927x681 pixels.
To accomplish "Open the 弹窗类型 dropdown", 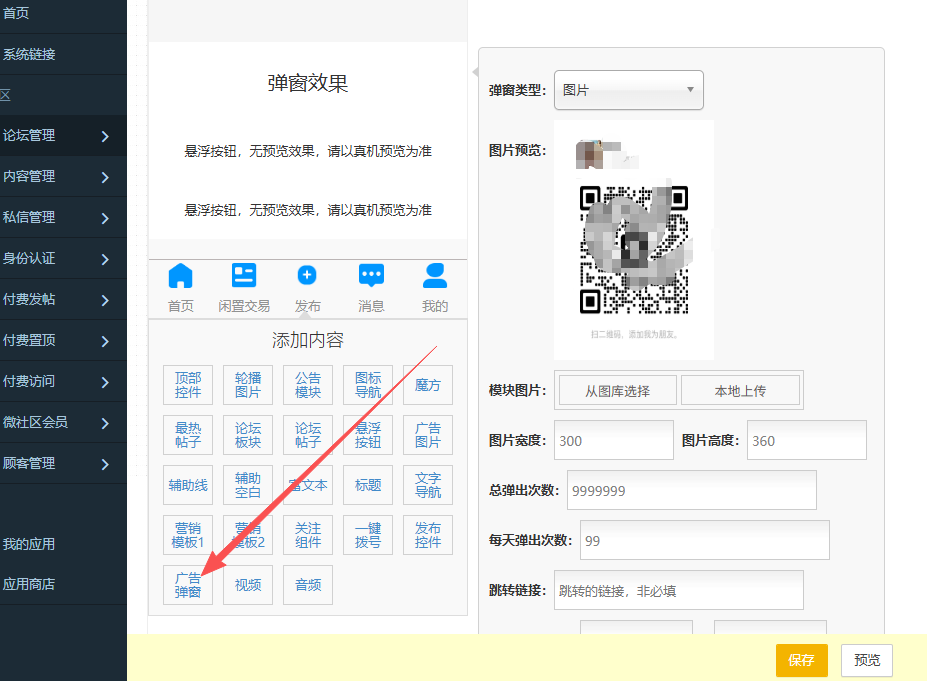I will 628,90.
